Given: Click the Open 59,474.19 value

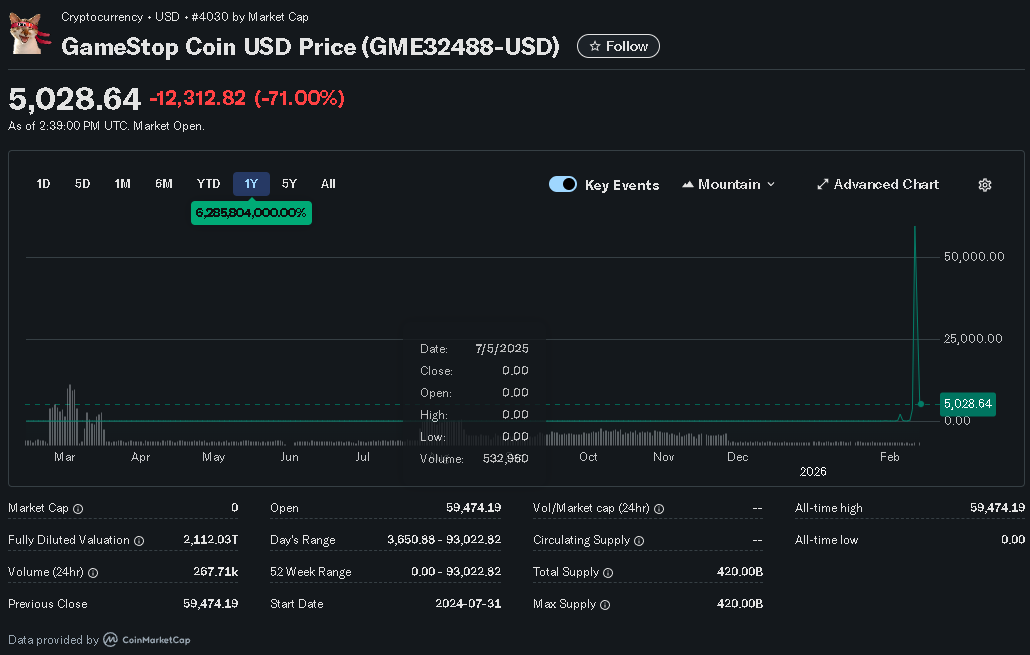Looking at the screenshot, I should 473,507.
